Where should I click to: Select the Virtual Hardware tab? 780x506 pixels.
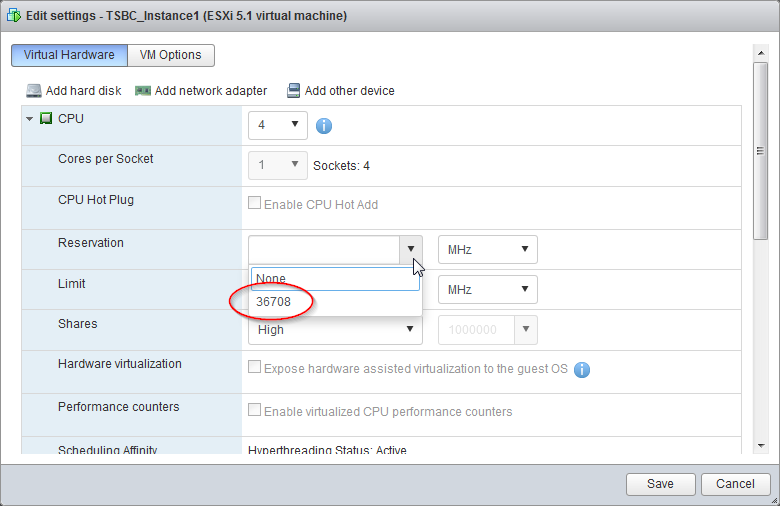[x=69, y=55]
